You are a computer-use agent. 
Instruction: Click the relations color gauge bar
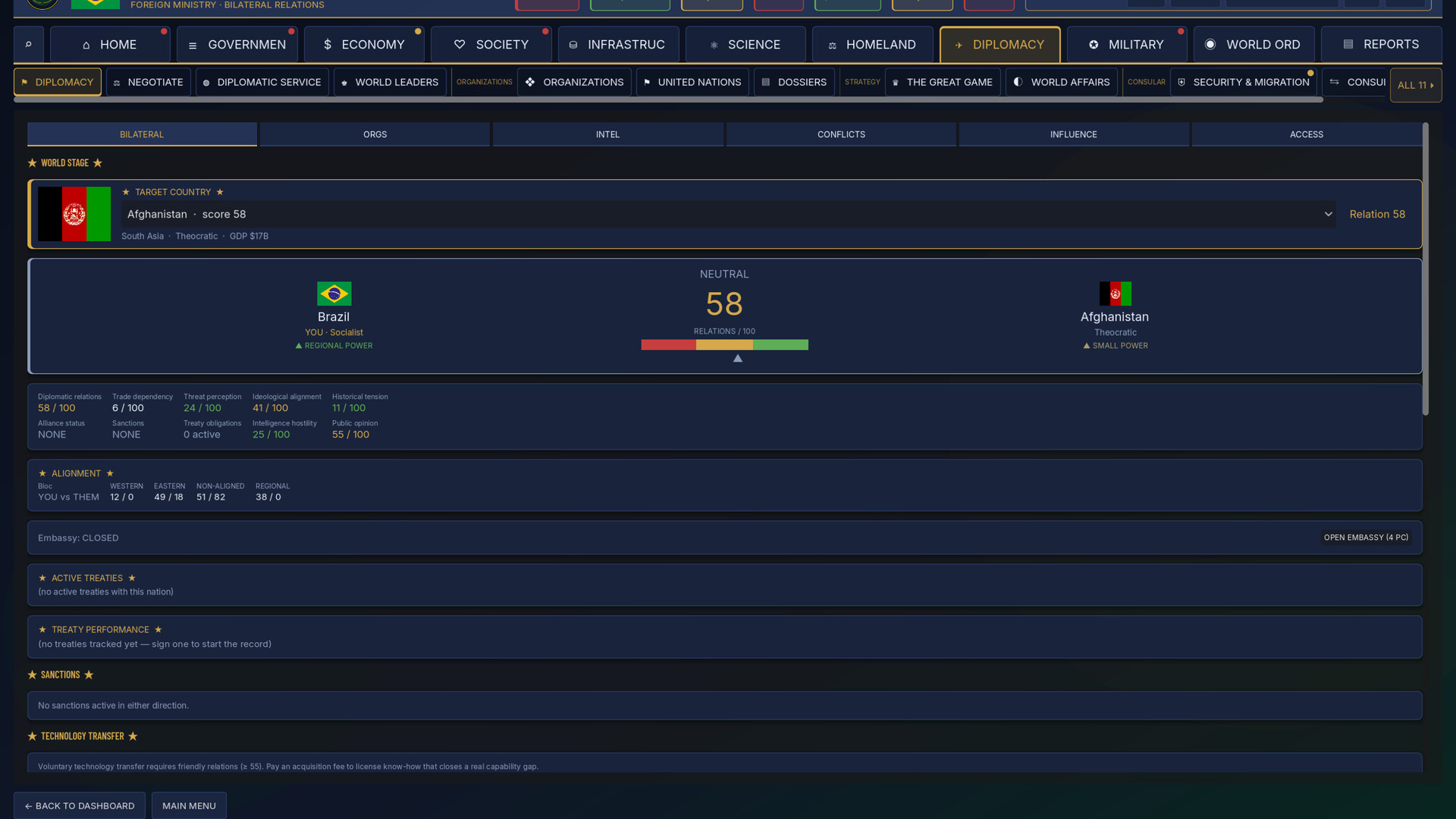coord(724,345)
